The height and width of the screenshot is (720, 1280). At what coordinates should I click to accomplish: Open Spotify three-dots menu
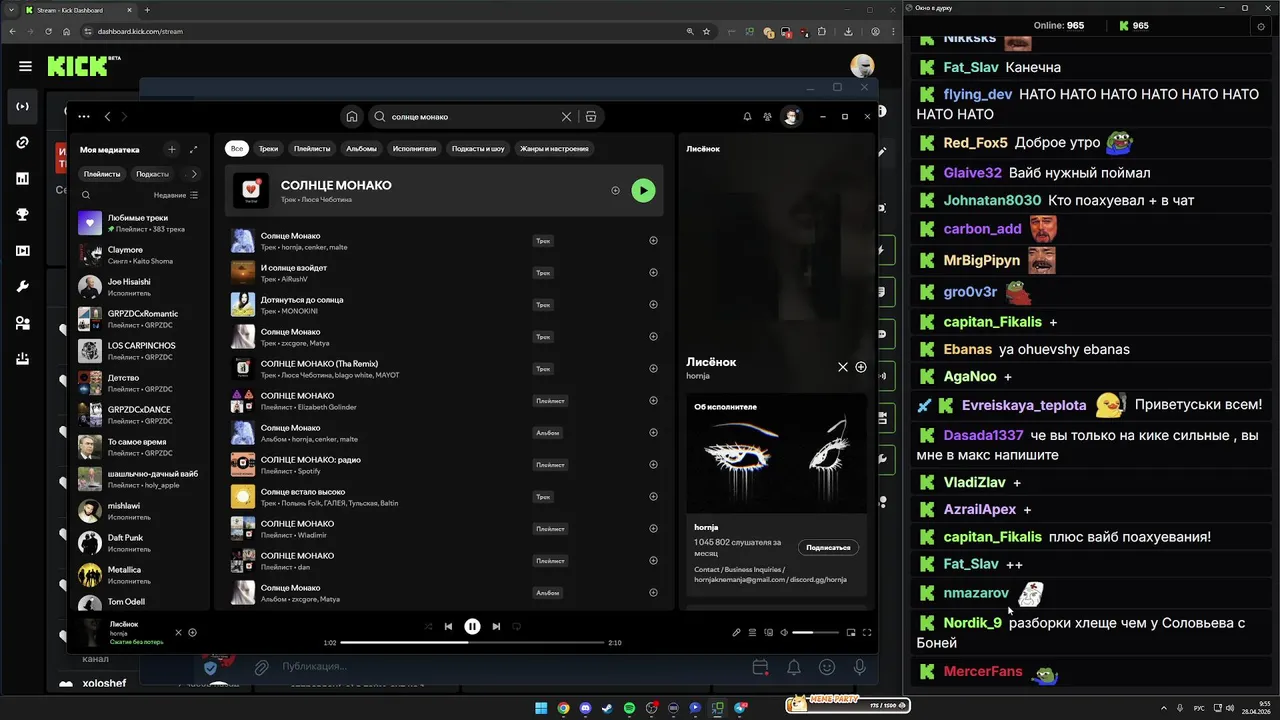[x=84, y=117]
